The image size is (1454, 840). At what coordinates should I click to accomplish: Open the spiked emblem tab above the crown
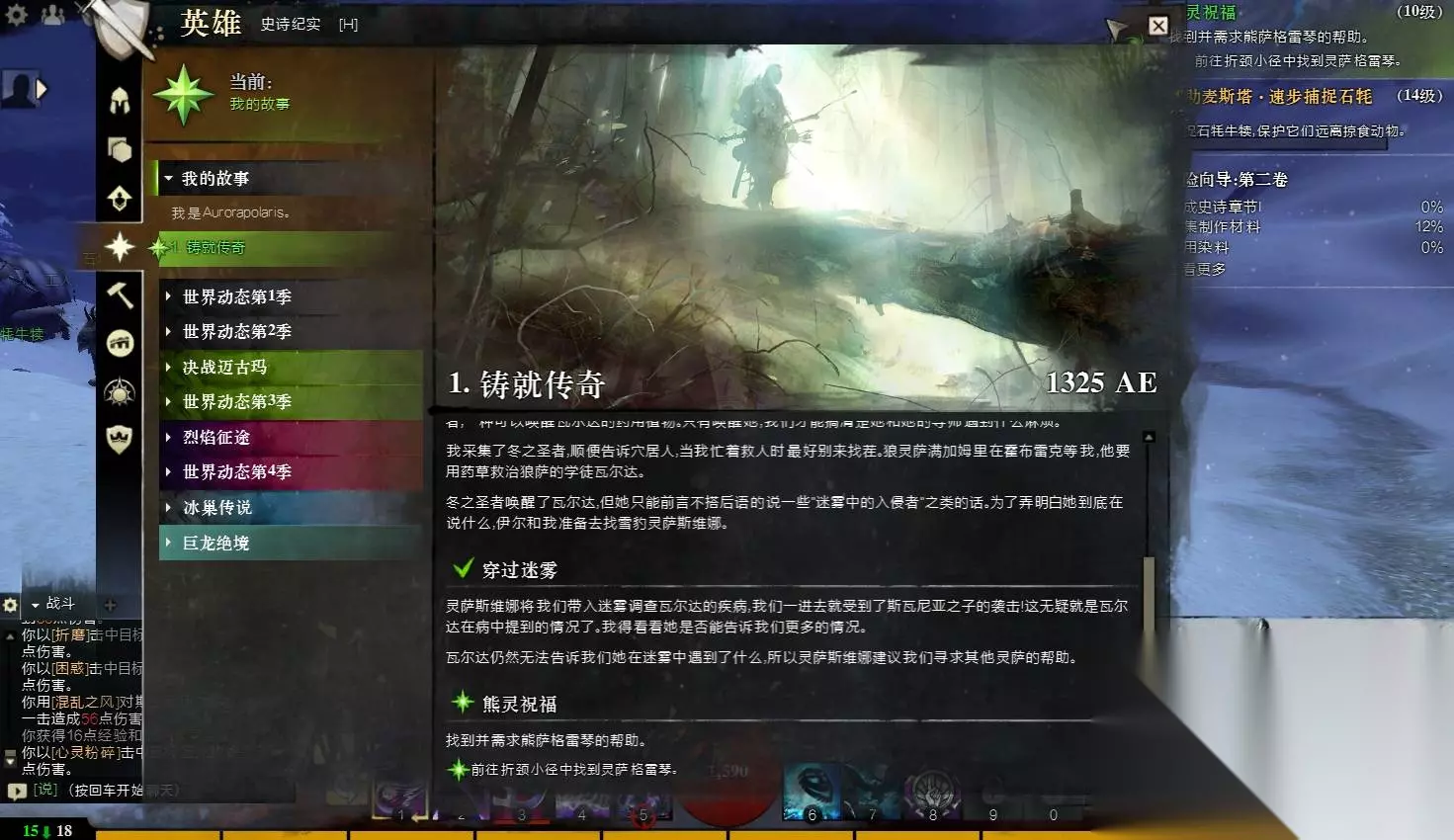pos(120,392)
